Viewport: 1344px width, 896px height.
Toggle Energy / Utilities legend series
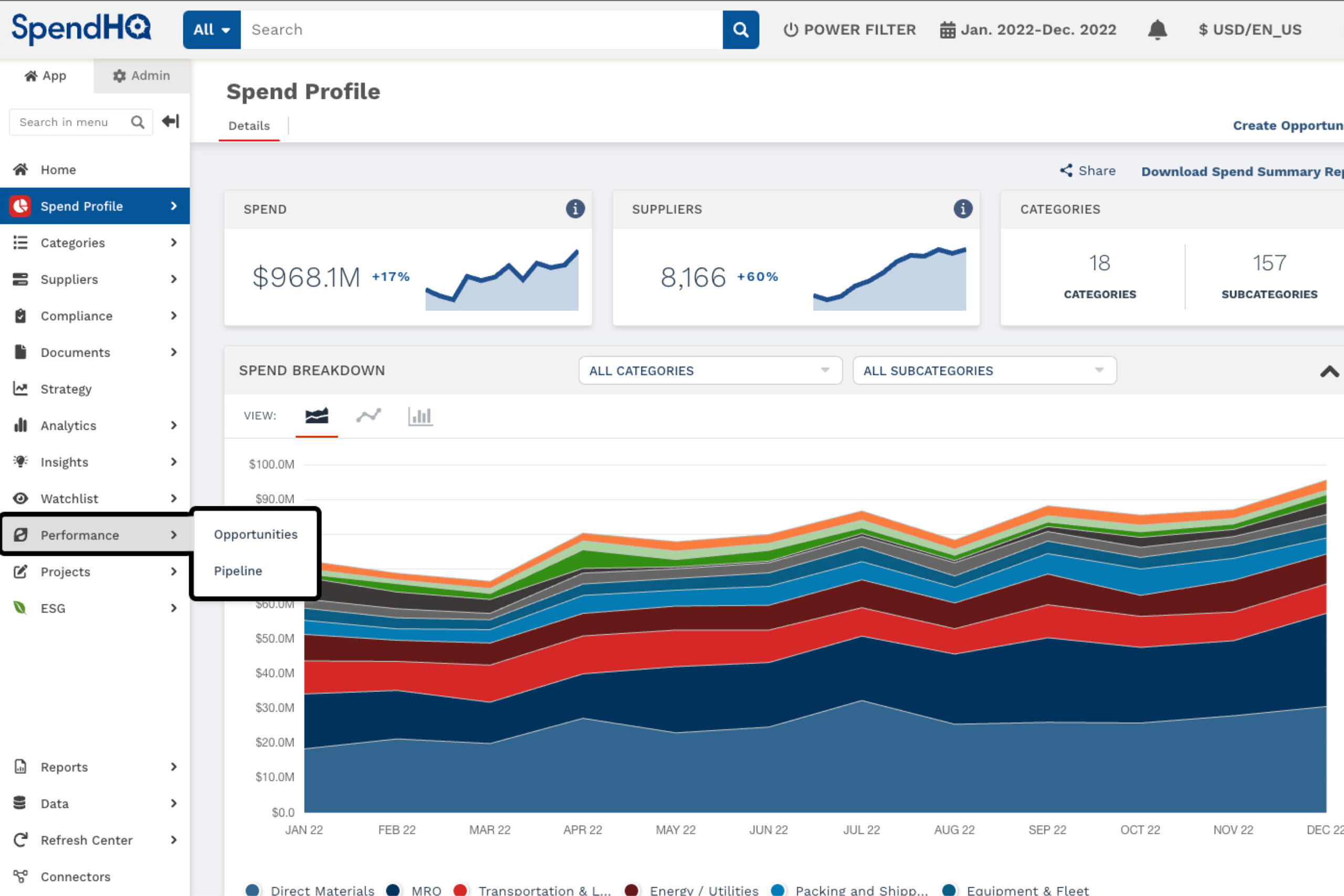[x=703, y=890]
